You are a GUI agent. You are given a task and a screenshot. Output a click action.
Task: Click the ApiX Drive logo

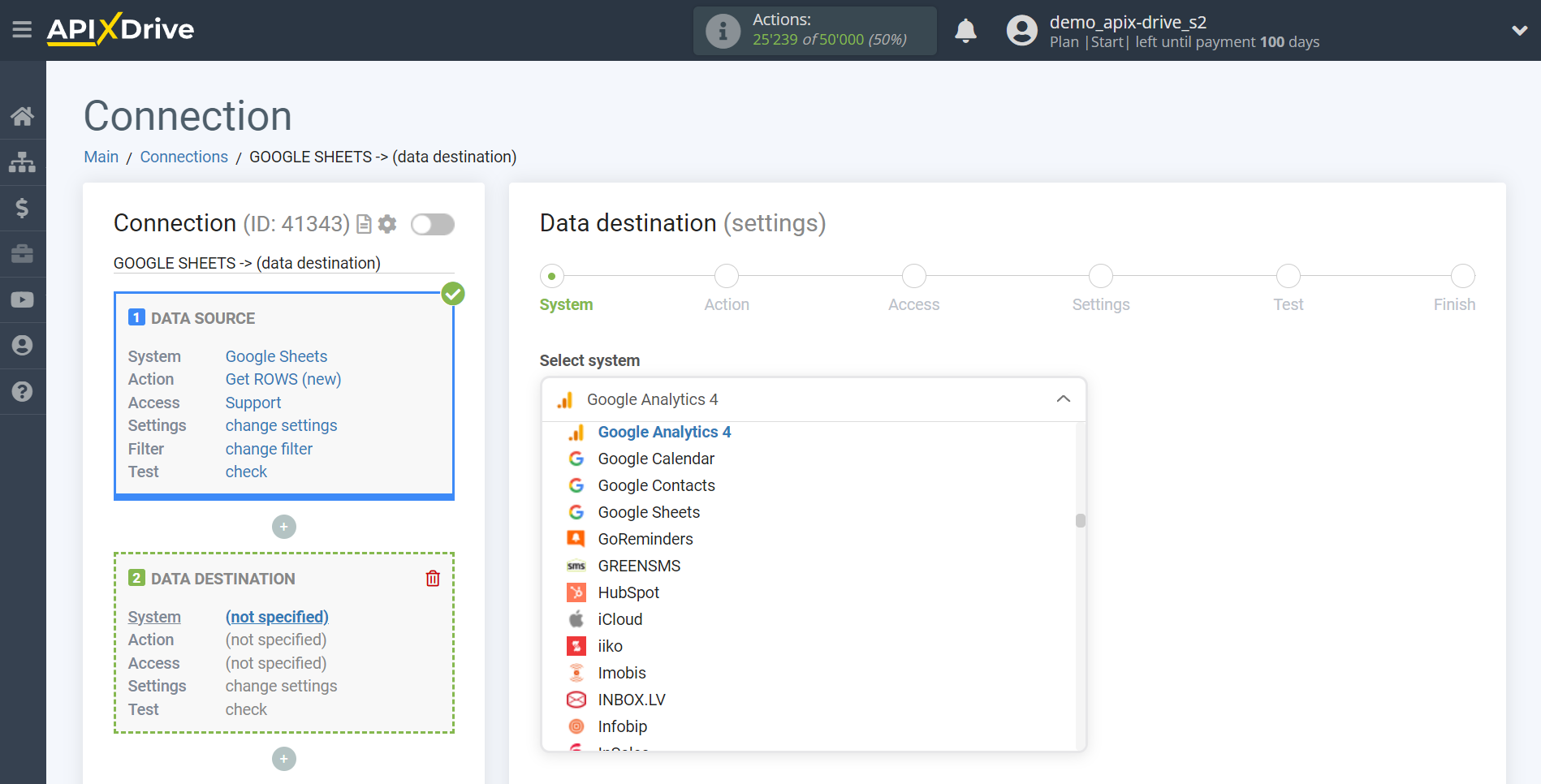(x=120, y=29)
